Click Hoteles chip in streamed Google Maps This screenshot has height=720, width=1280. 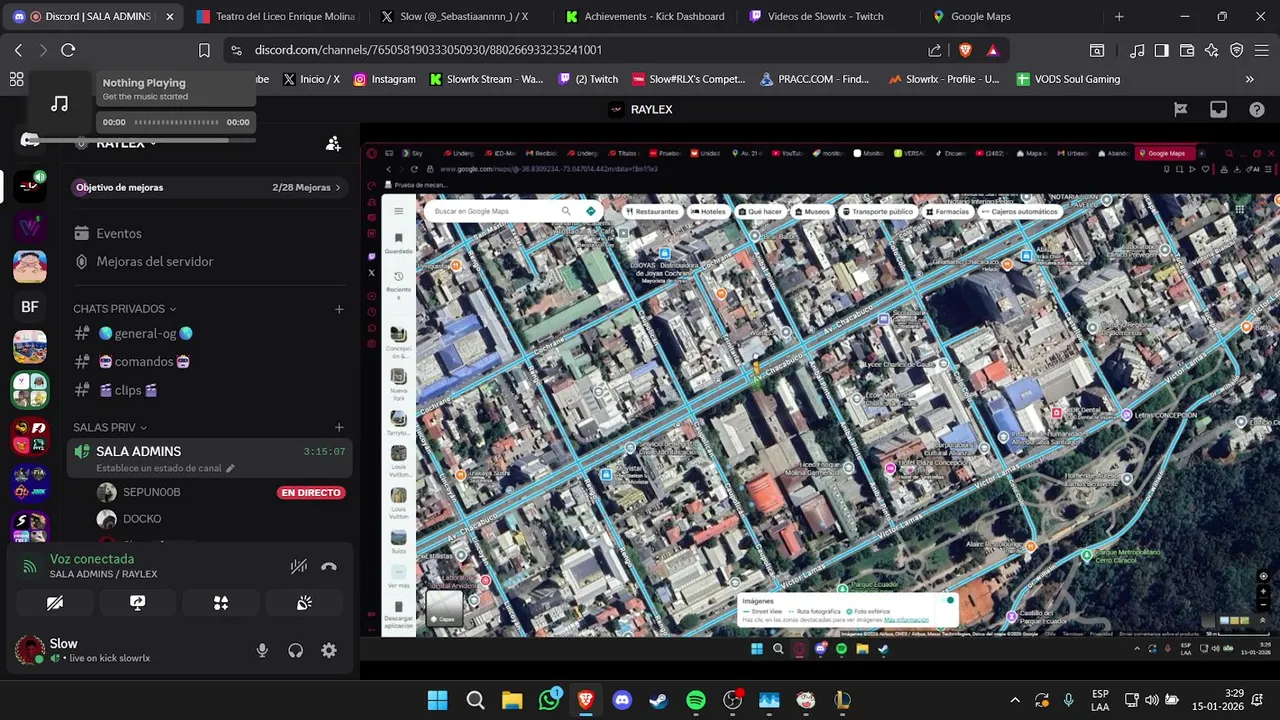pos(708,211)
